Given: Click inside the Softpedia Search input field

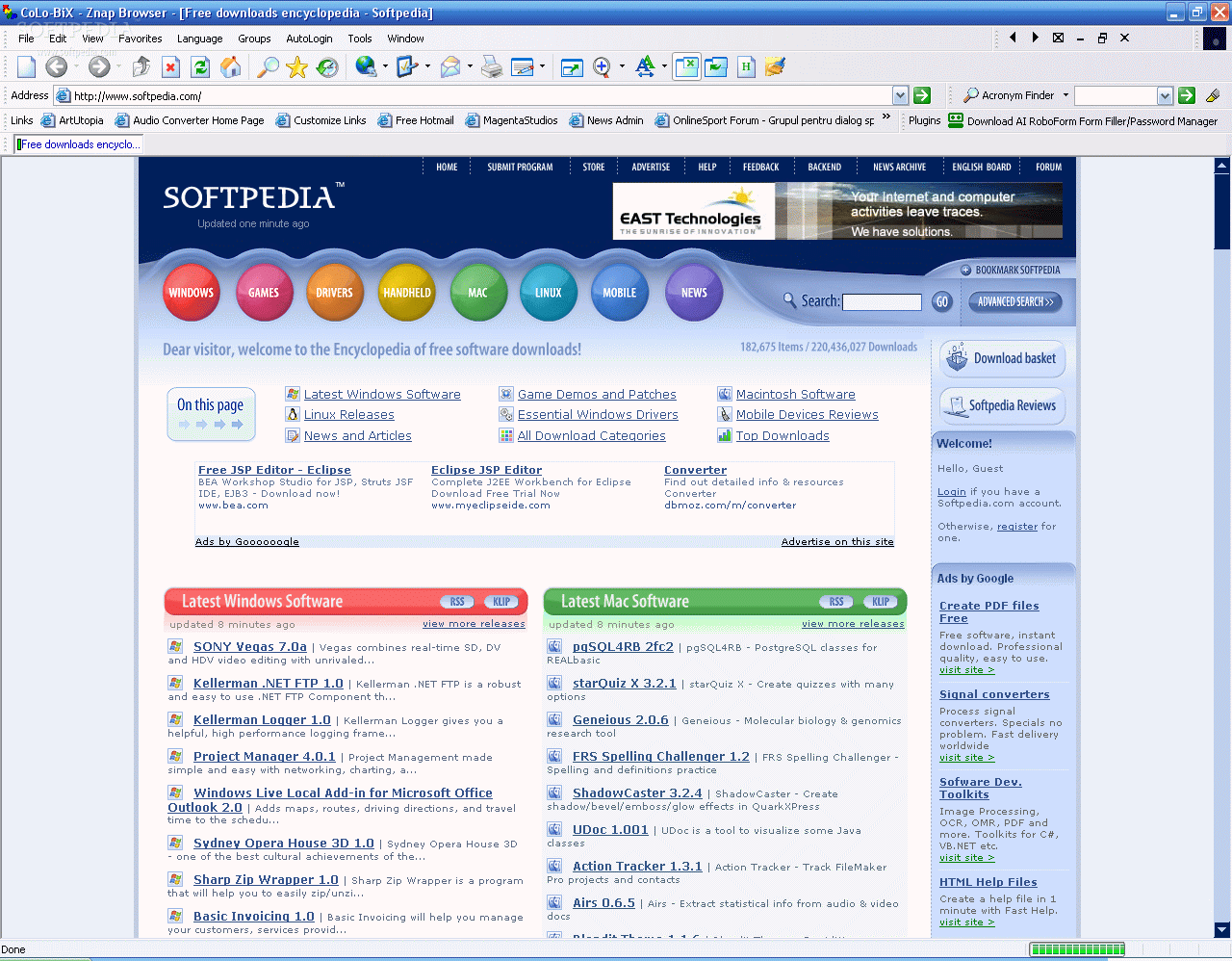Looking at the screenshot, I should [x=882, y=302].
